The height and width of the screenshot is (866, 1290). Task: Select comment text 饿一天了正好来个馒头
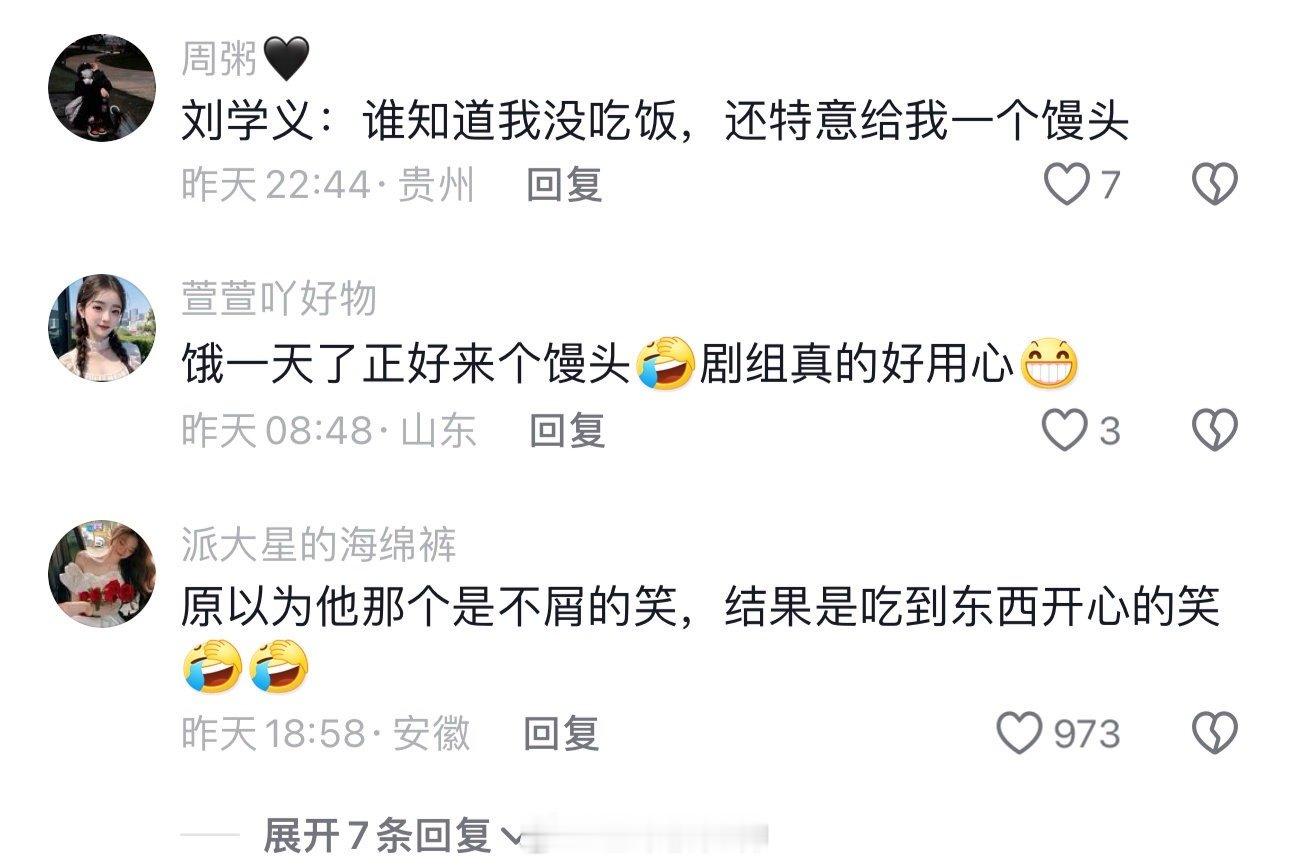(406, 367)
